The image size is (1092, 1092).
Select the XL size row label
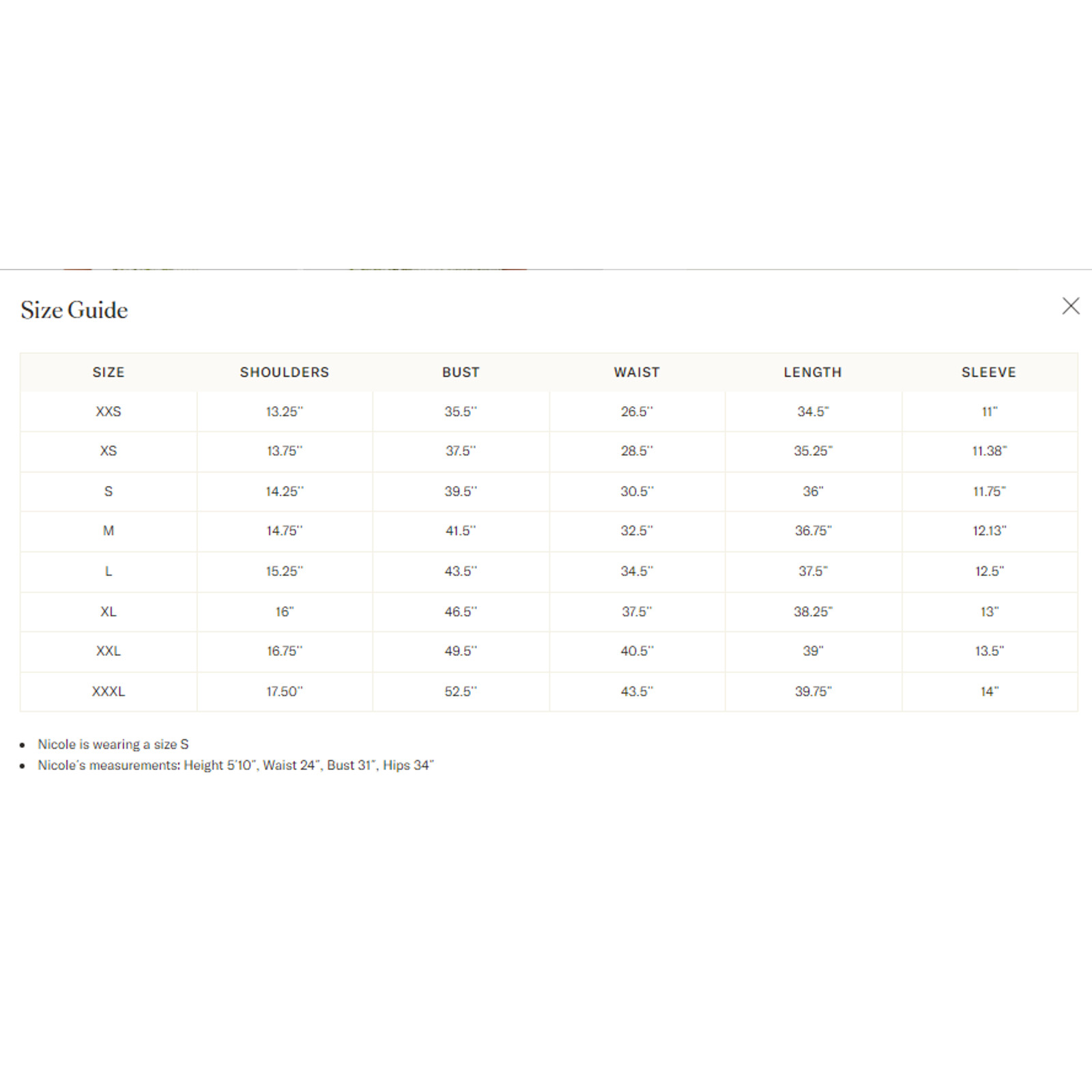[109, 612]
